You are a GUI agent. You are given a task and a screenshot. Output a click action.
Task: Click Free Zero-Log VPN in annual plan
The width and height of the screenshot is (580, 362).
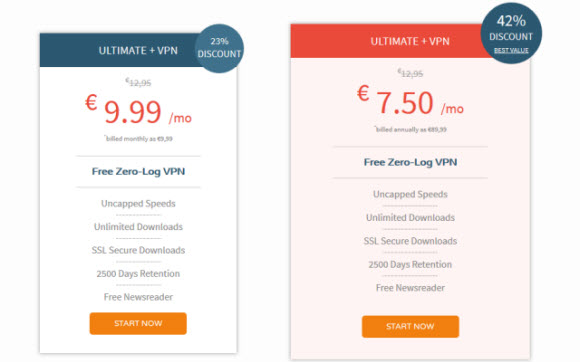pyautogui.click(x=410, y=162)
